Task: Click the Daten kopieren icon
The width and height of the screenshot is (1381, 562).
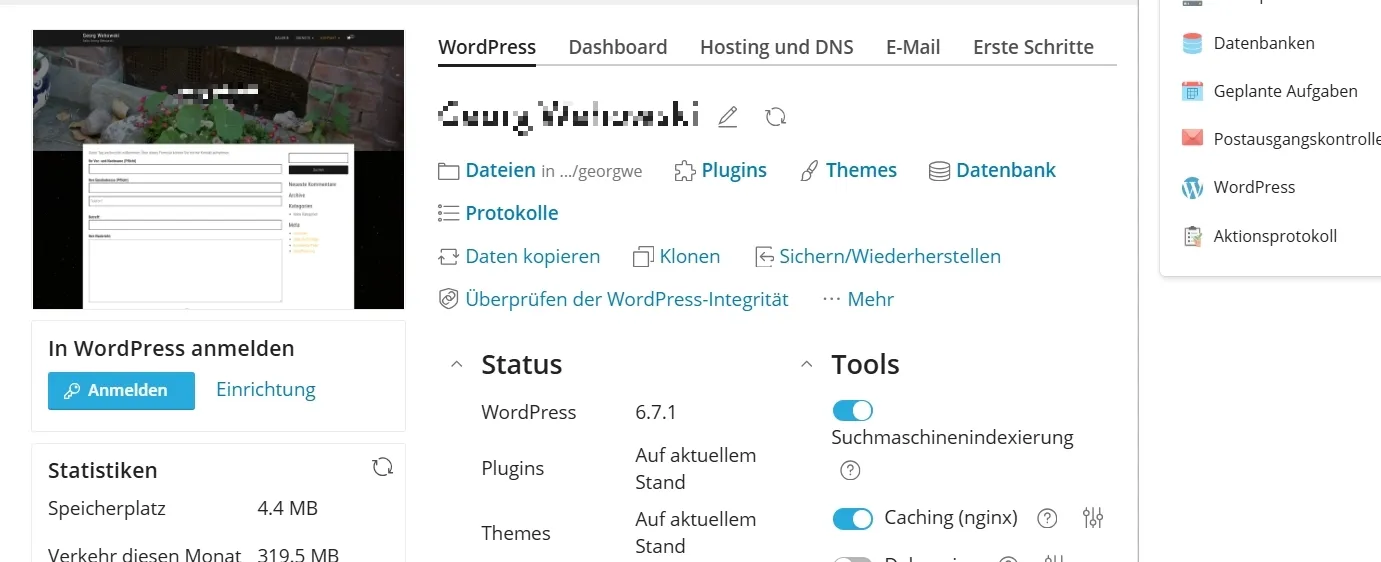Action: [x=449, y=257]
